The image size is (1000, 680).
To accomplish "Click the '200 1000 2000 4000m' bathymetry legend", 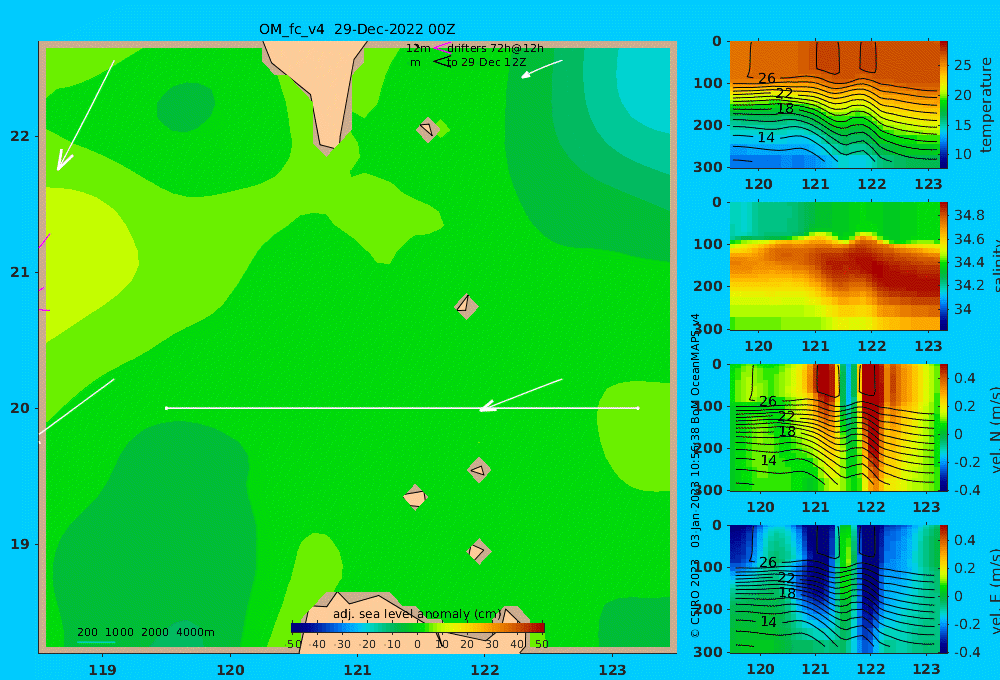I will pos(145,632).
